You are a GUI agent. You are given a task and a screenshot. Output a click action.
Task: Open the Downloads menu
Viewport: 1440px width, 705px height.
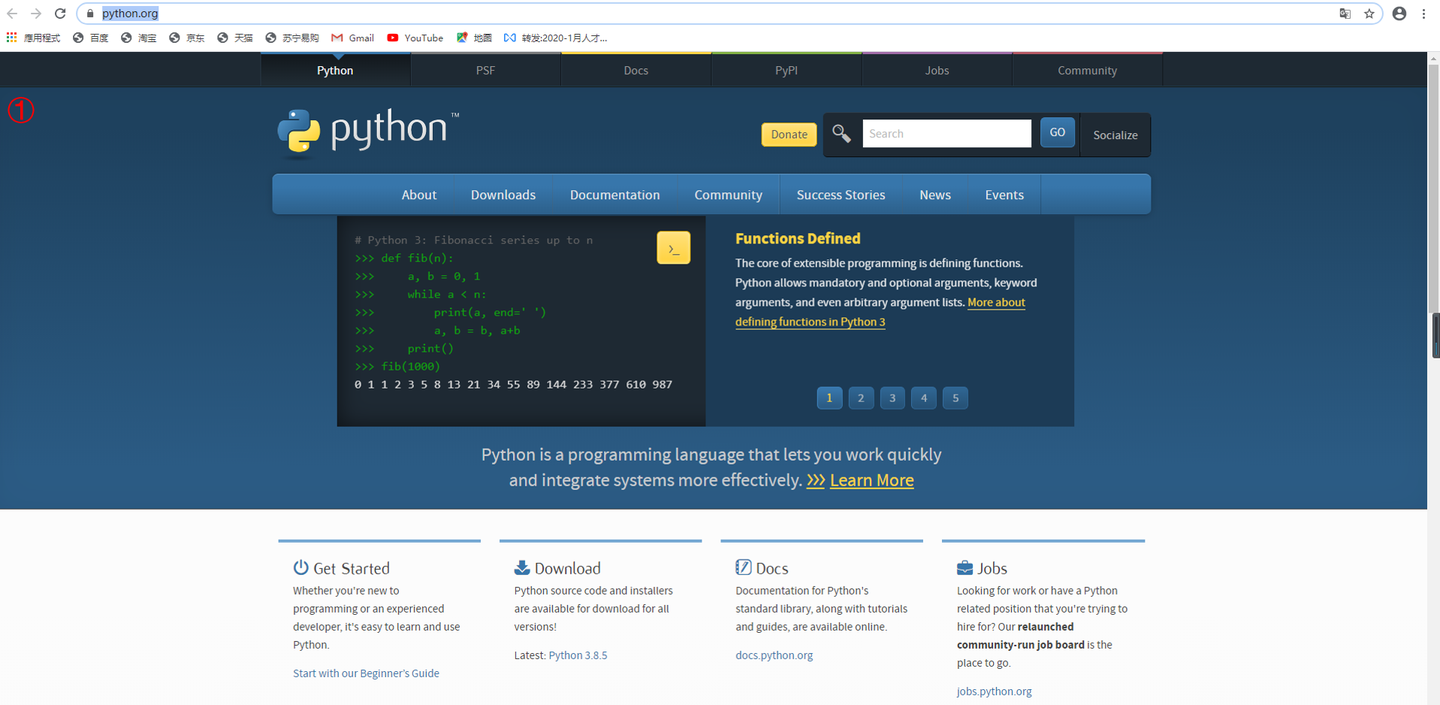pos(503,195)
